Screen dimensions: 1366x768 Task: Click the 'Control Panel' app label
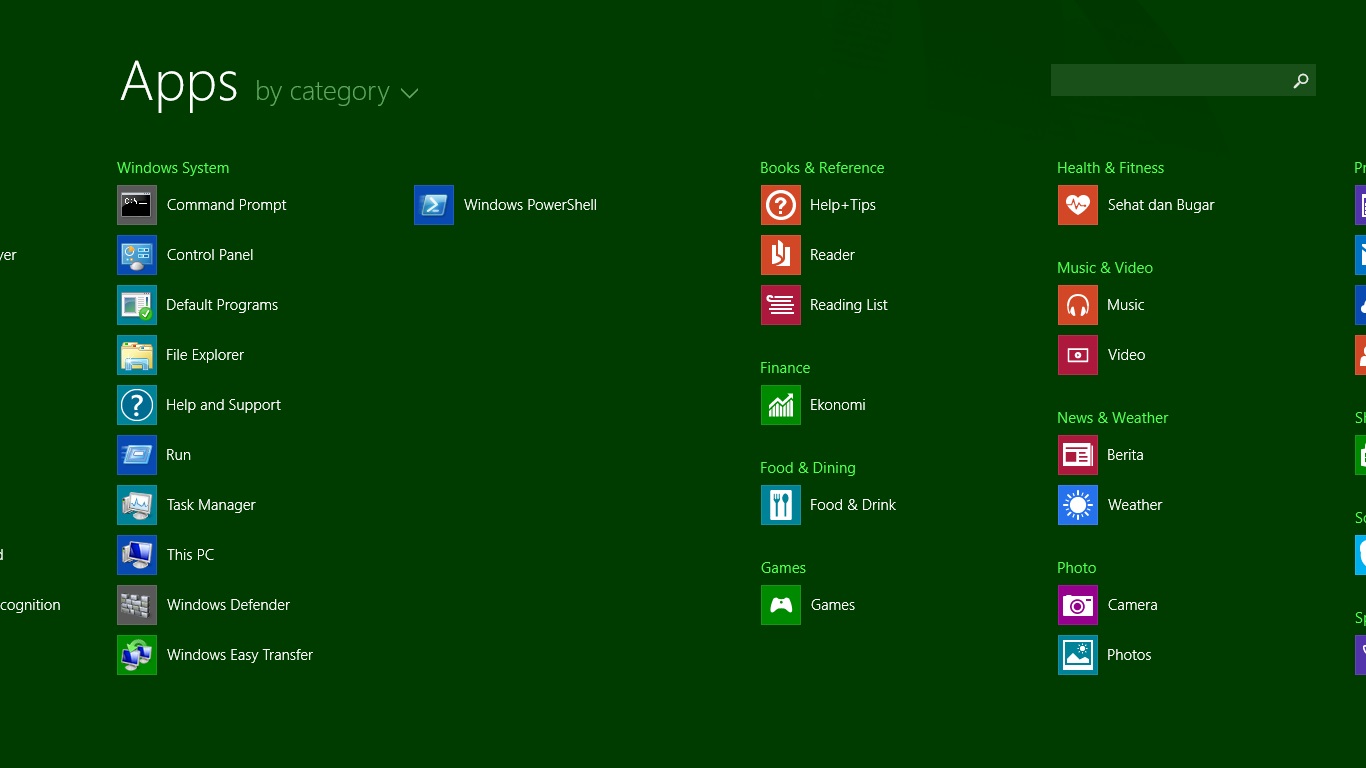(210, 255)
